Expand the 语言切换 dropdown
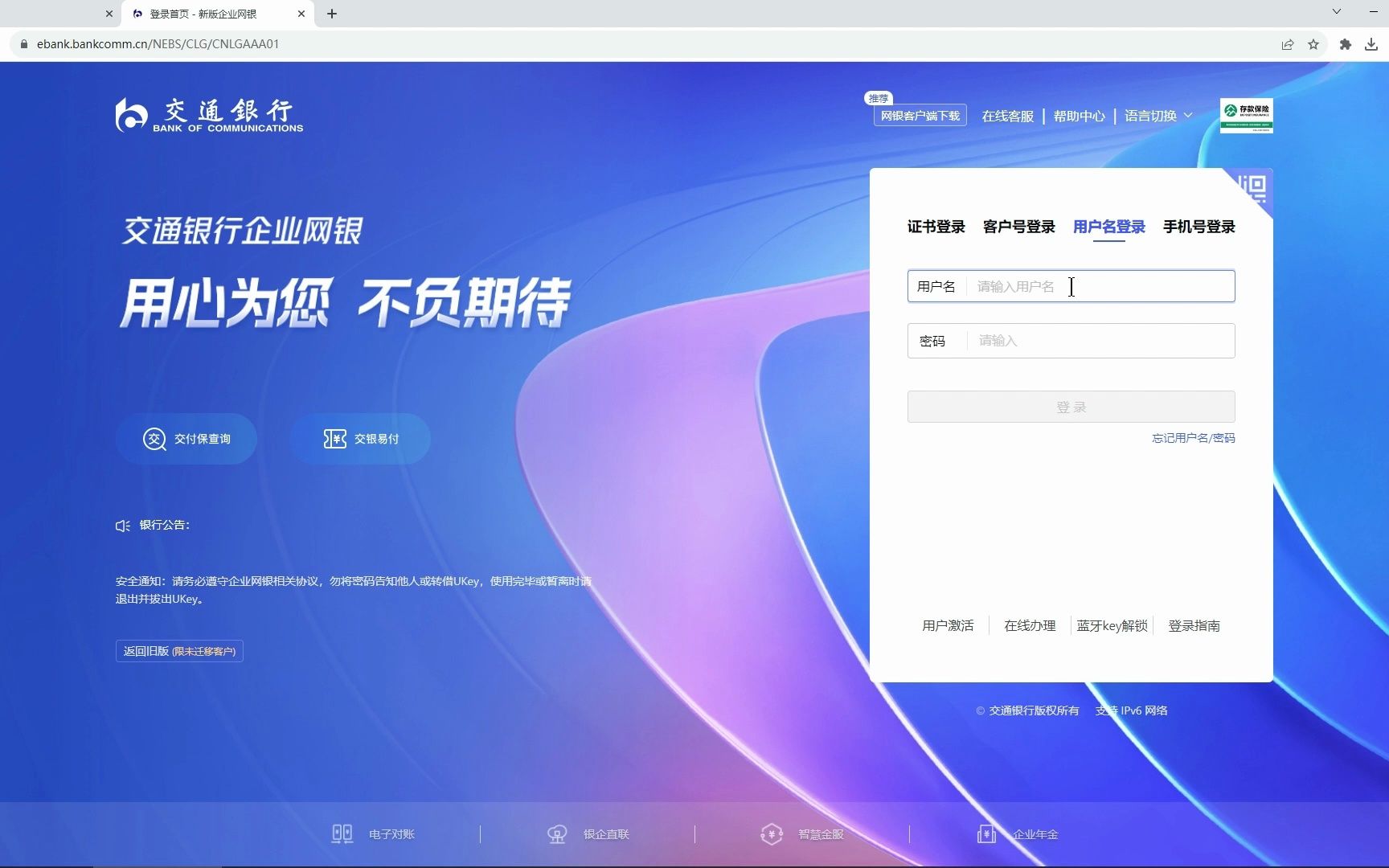The width and height of the screenshot is (1389, 868). point(1157,116)
